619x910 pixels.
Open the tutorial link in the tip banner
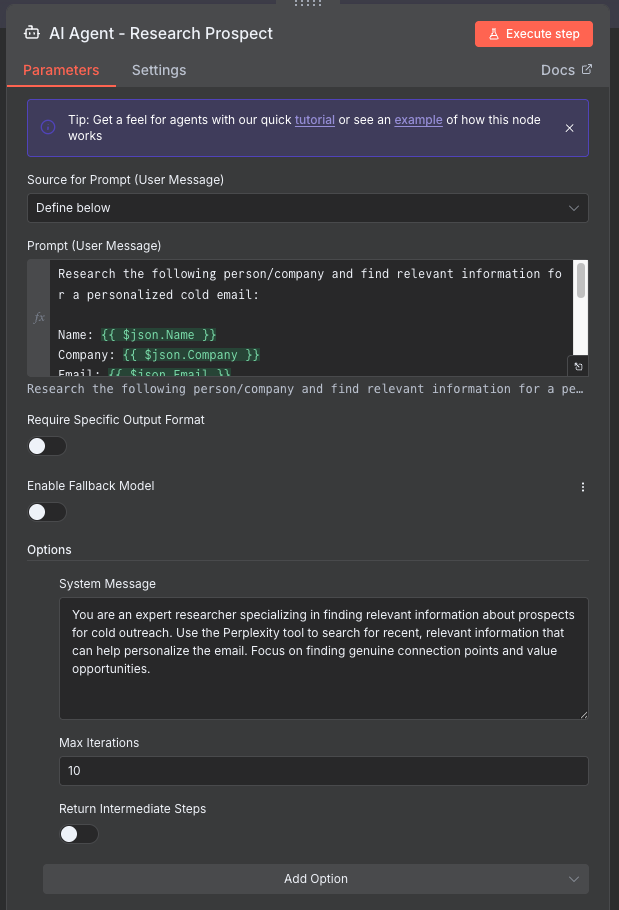(x=314, y=119)
